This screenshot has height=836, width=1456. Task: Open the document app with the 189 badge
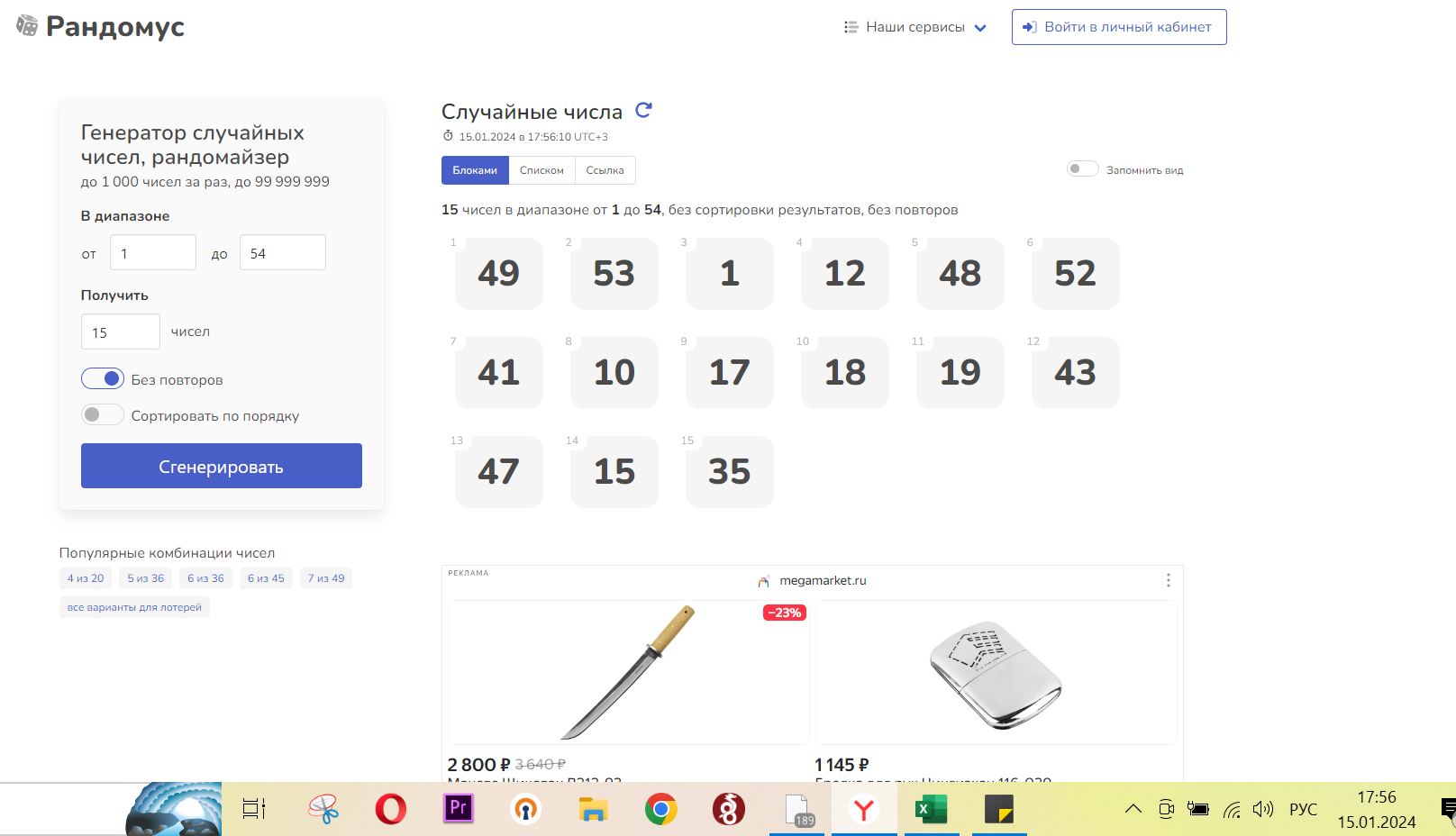pos(797,809)
